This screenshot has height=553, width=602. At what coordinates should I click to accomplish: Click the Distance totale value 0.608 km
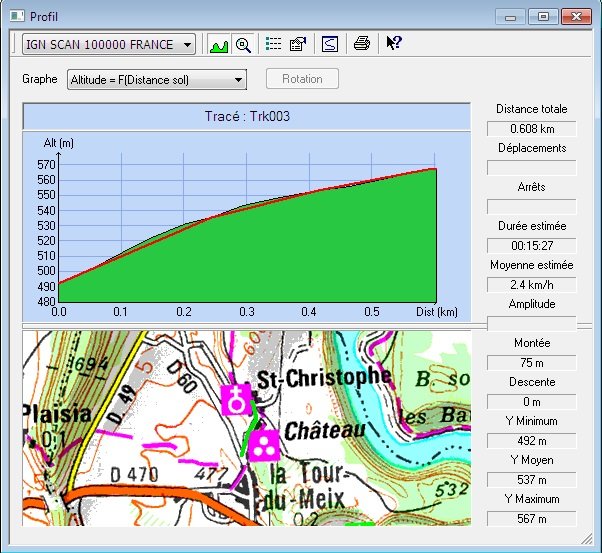532,129
